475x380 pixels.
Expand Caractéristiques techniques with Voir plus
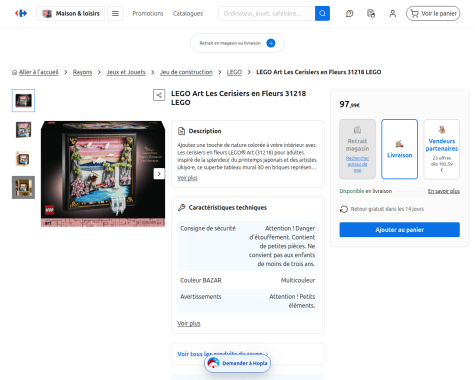(x=189, y=323)
